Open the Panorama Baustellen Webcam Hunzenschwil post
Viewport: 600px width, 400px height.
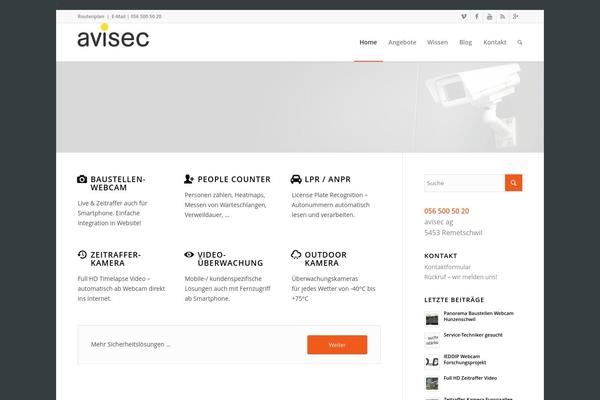tap(478, 316)
